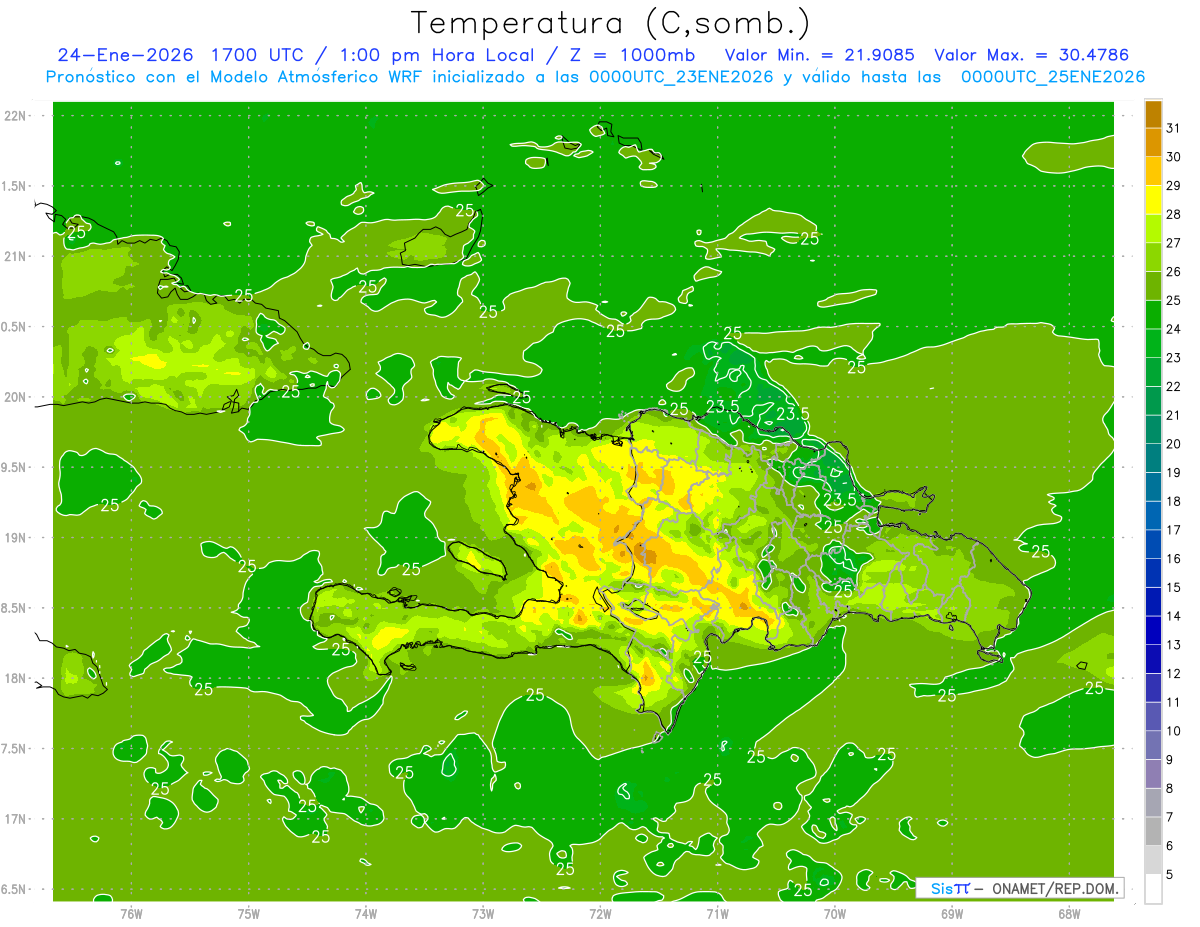
Task: Click the ONAMET/REP.DOM. logo box
Action: click(1019, 888)
